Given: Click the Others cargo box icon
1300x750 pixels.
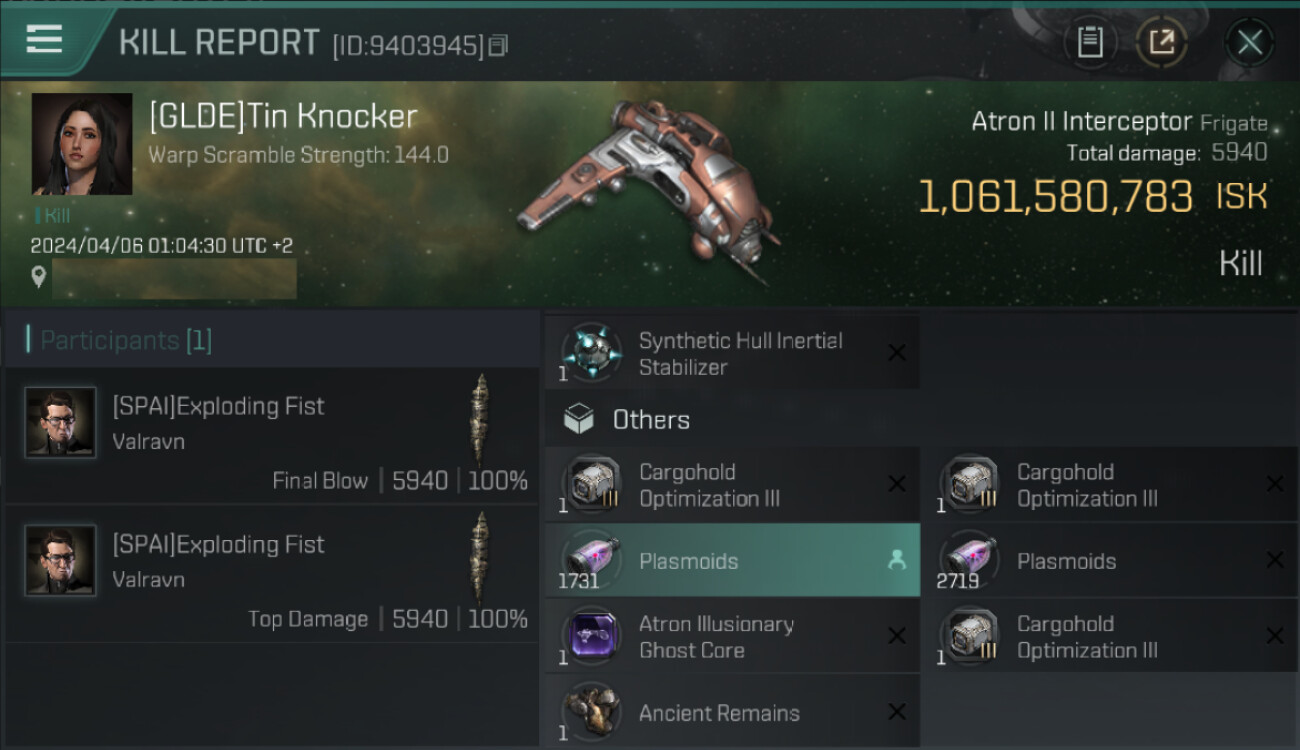Looking at the screenshot, I should point(579,420).
